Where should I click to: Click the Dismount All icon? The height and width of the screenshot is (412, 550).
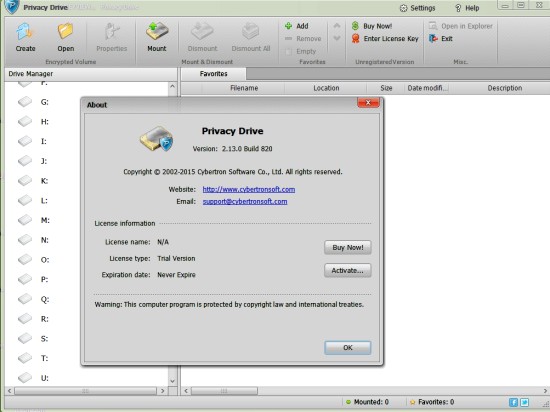[251, 37]
